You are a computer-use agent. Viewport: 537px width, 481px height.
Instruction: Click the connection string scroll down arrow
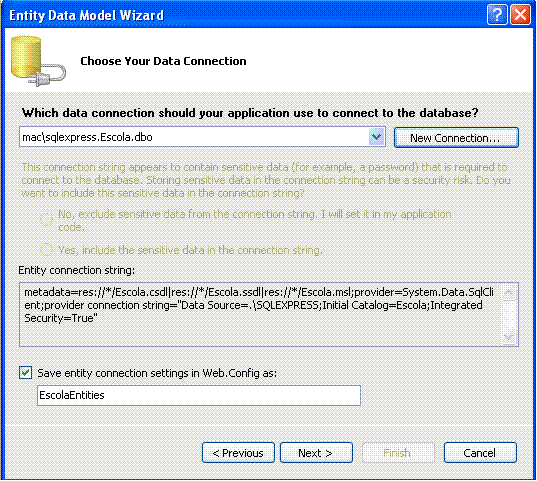tap(509, 336)
